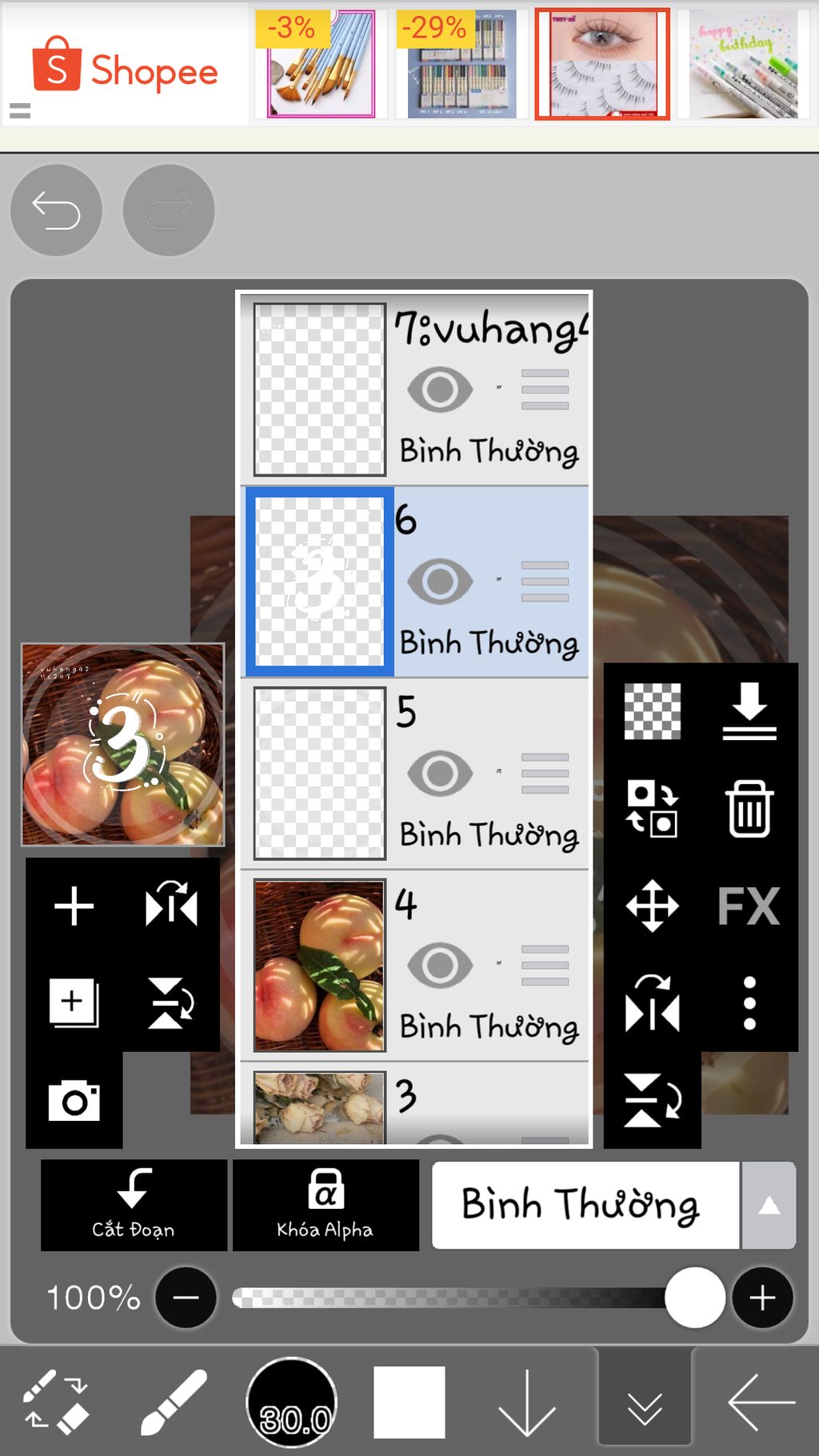
Task: Select the layer 5 thumbnail
Action: [319, 774]
